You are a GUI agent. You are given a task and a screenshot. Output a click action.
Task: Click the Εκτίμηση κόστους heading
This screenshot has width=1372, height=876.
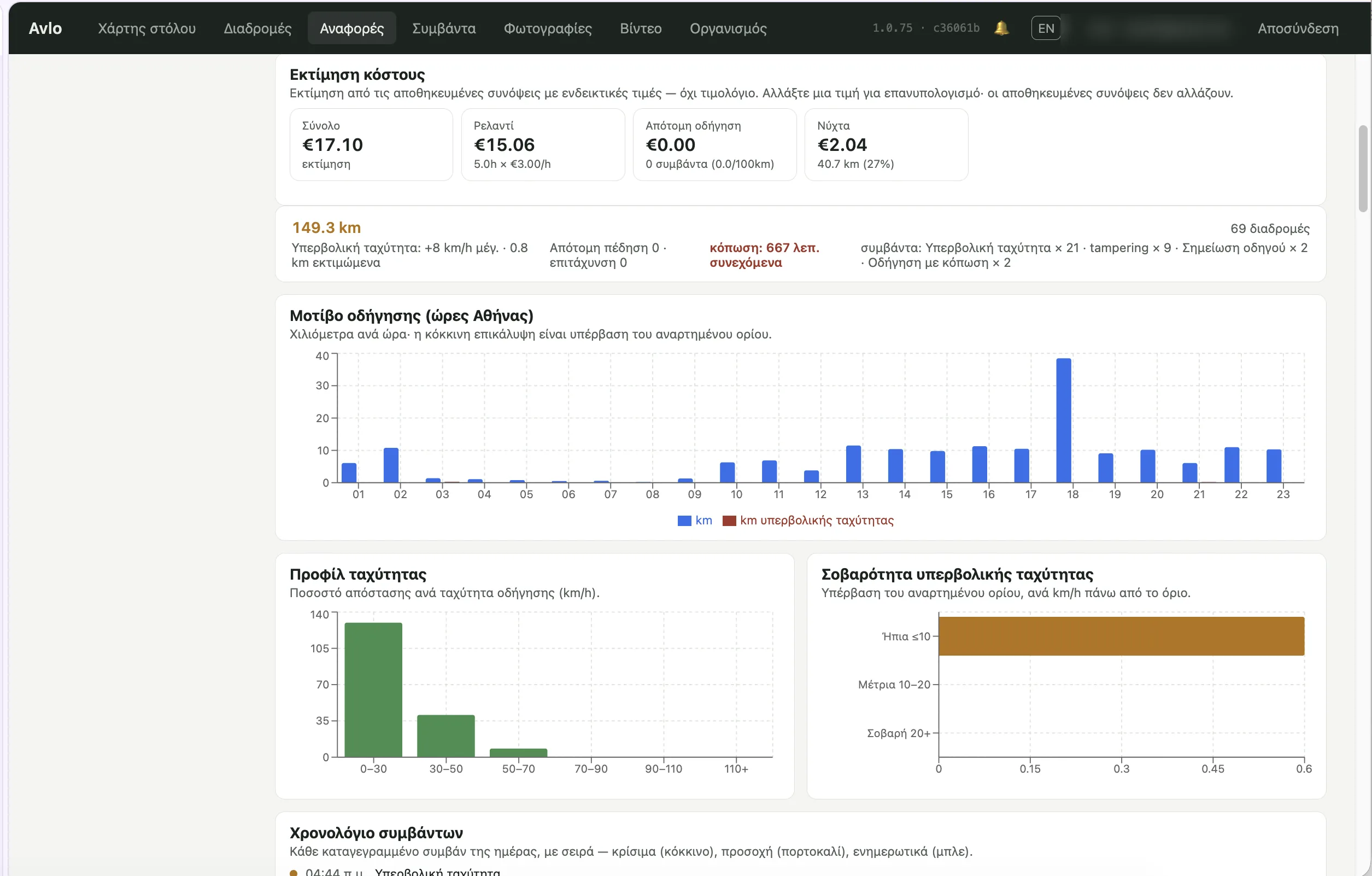click(x=357, y=74)
